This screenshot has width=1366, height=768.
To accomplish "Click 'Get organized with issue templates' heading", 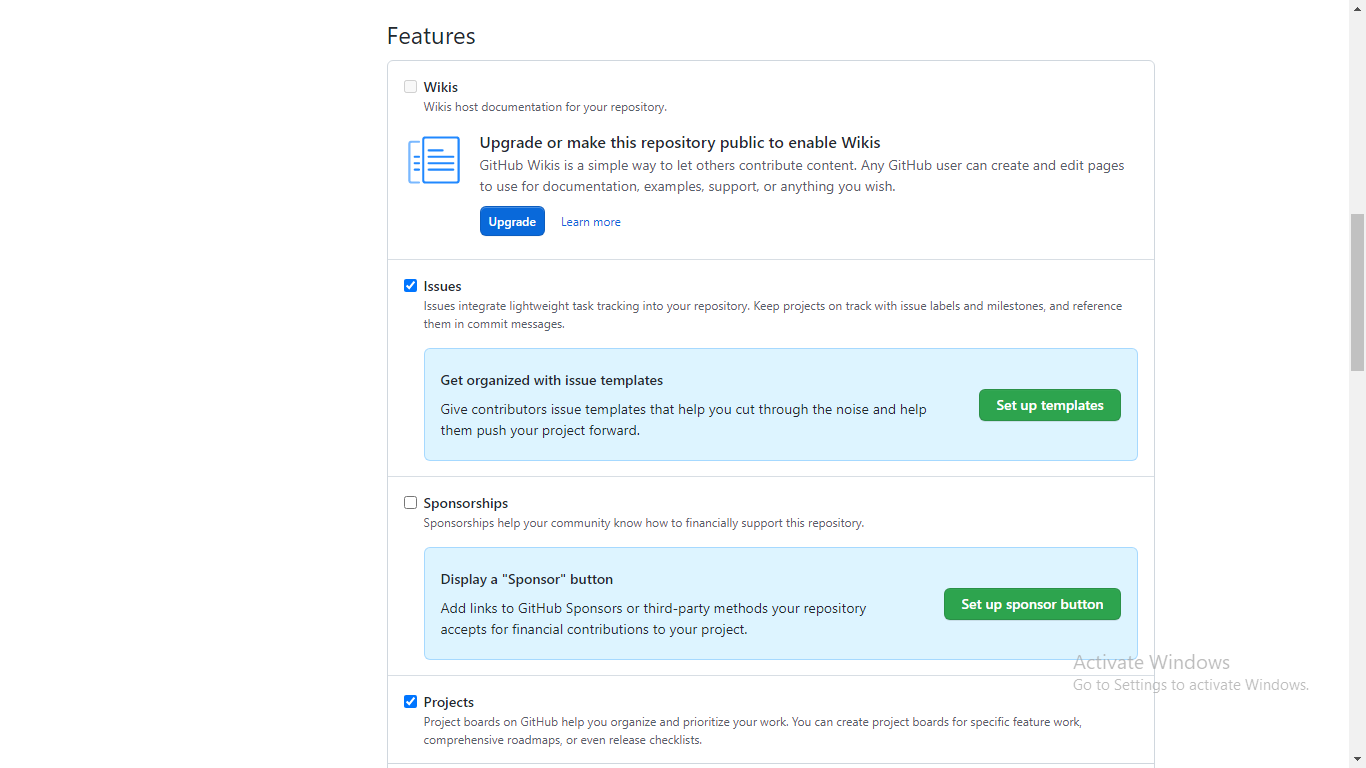I will [552, 380].
